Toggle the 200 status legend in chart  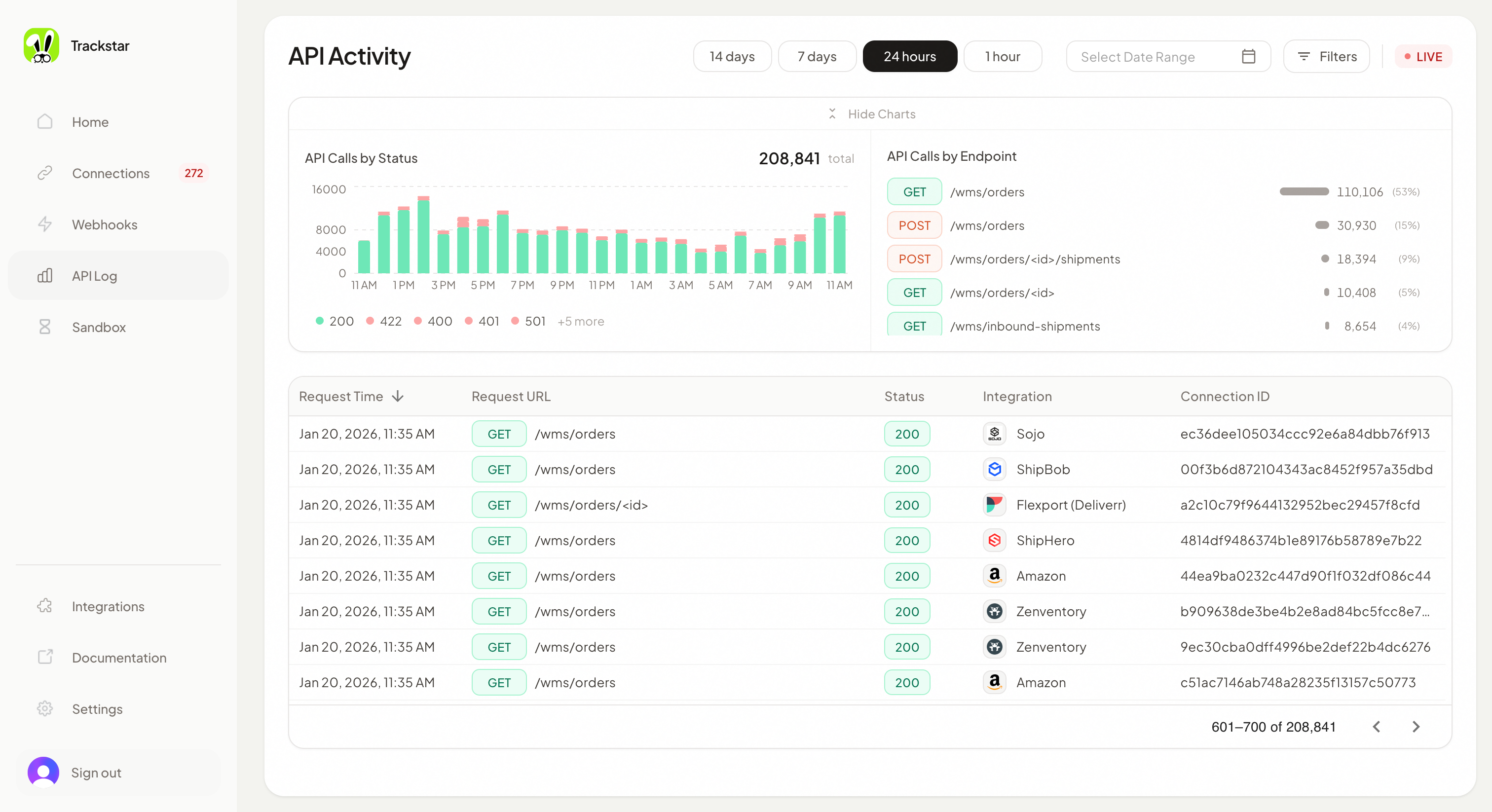click(x=335, y=321)
